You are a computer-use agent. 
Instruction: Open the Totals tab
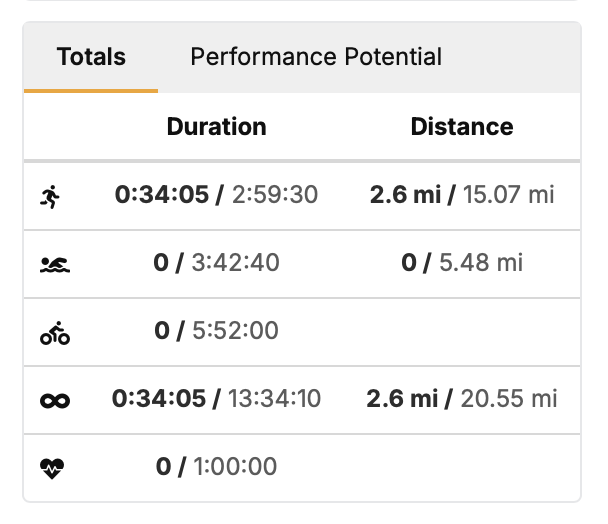point(91,57)
